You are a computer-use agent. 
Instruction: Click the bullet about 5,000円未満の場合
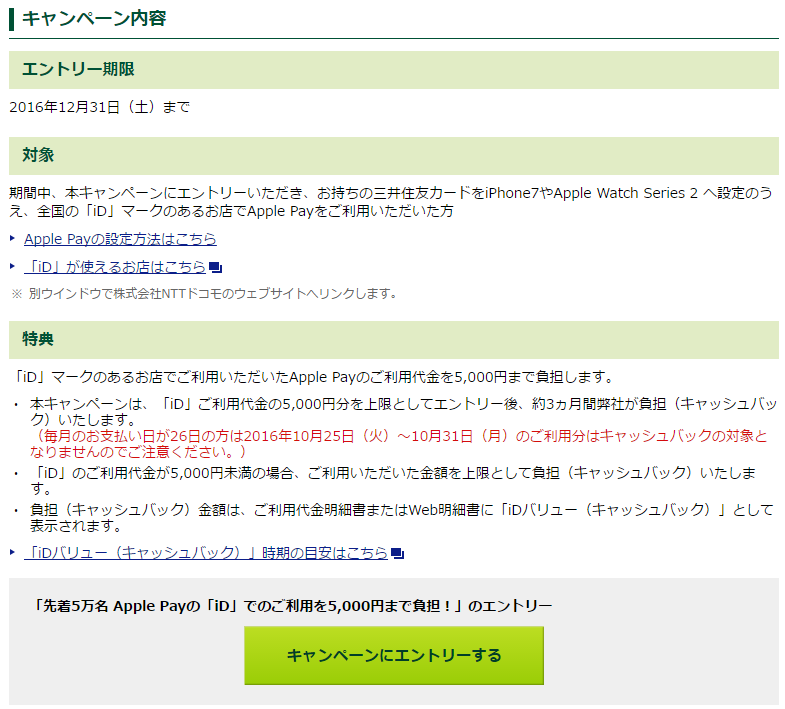tap(393, 480)
